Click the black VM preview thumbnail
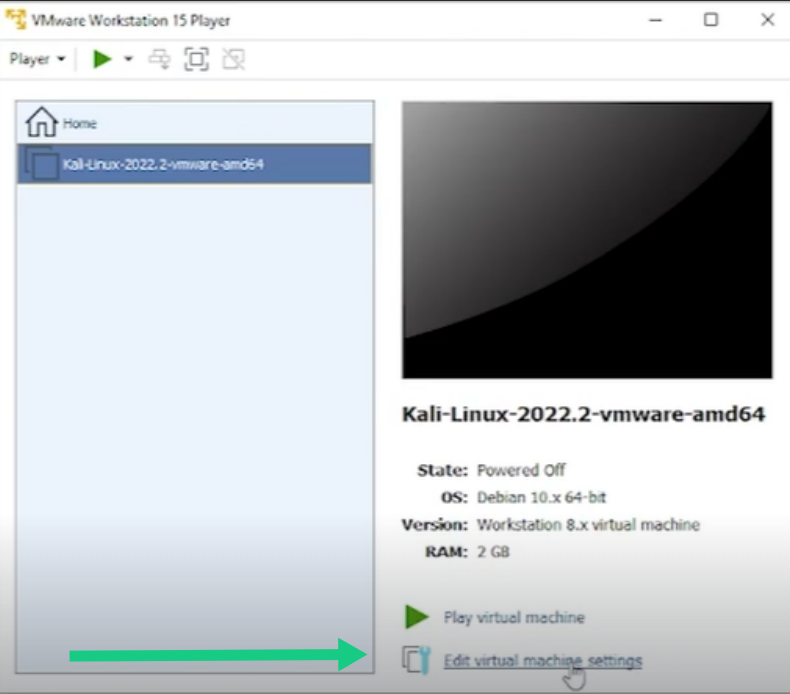 [587, 240]
